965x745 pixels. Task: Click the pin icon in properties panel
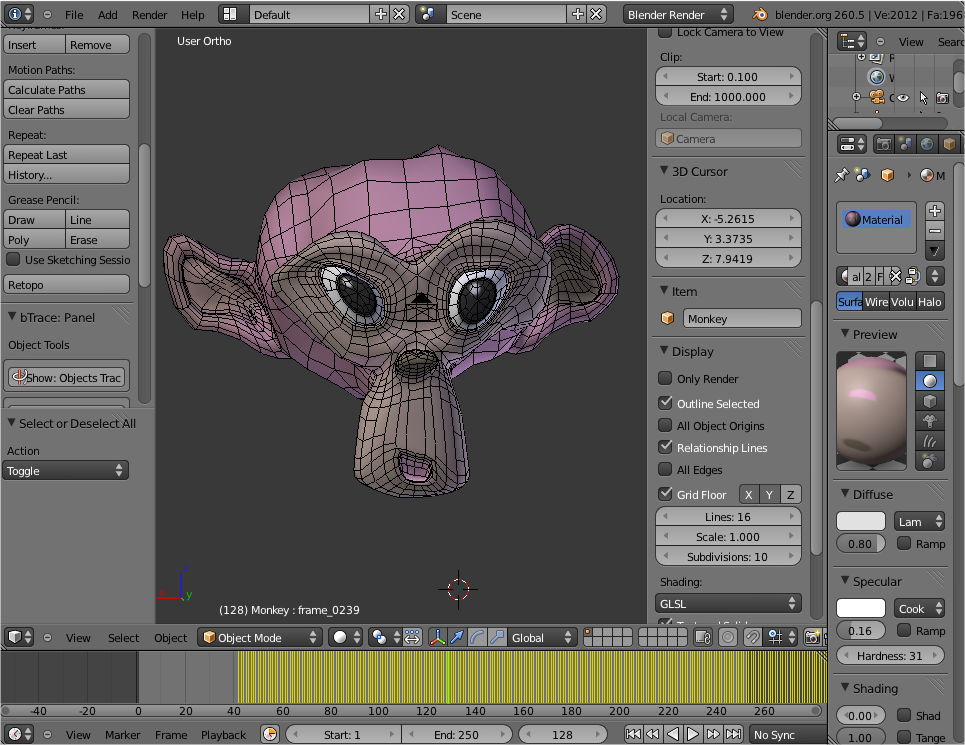841,175
